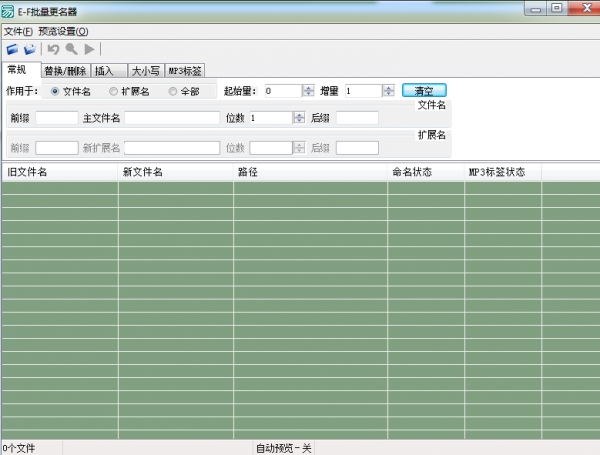Click the 路径 column header

[x=310, y=172]
